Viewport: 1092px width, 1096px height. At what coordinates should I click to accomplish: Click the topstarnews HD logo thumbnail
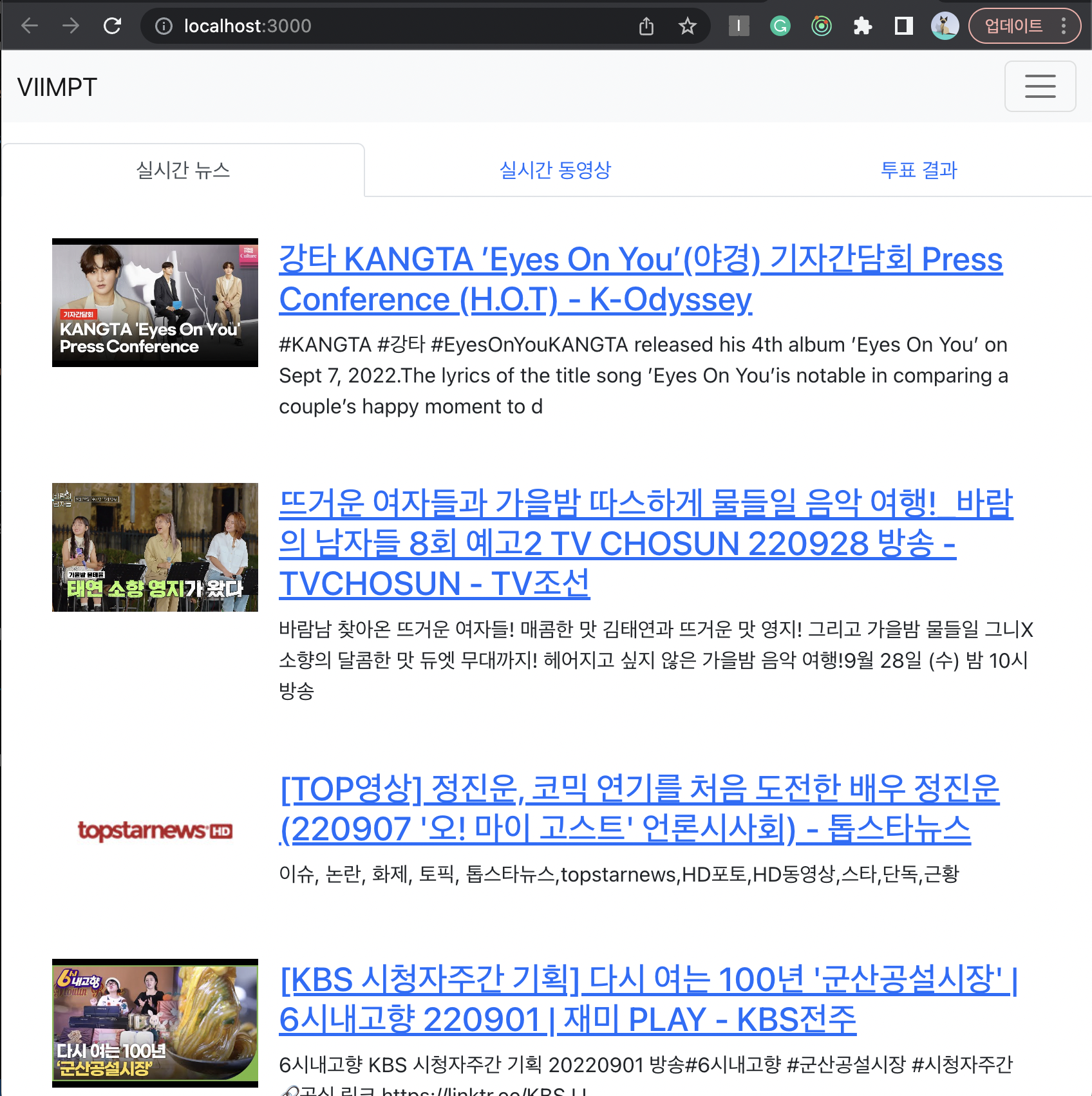click(x=155, y=831)
